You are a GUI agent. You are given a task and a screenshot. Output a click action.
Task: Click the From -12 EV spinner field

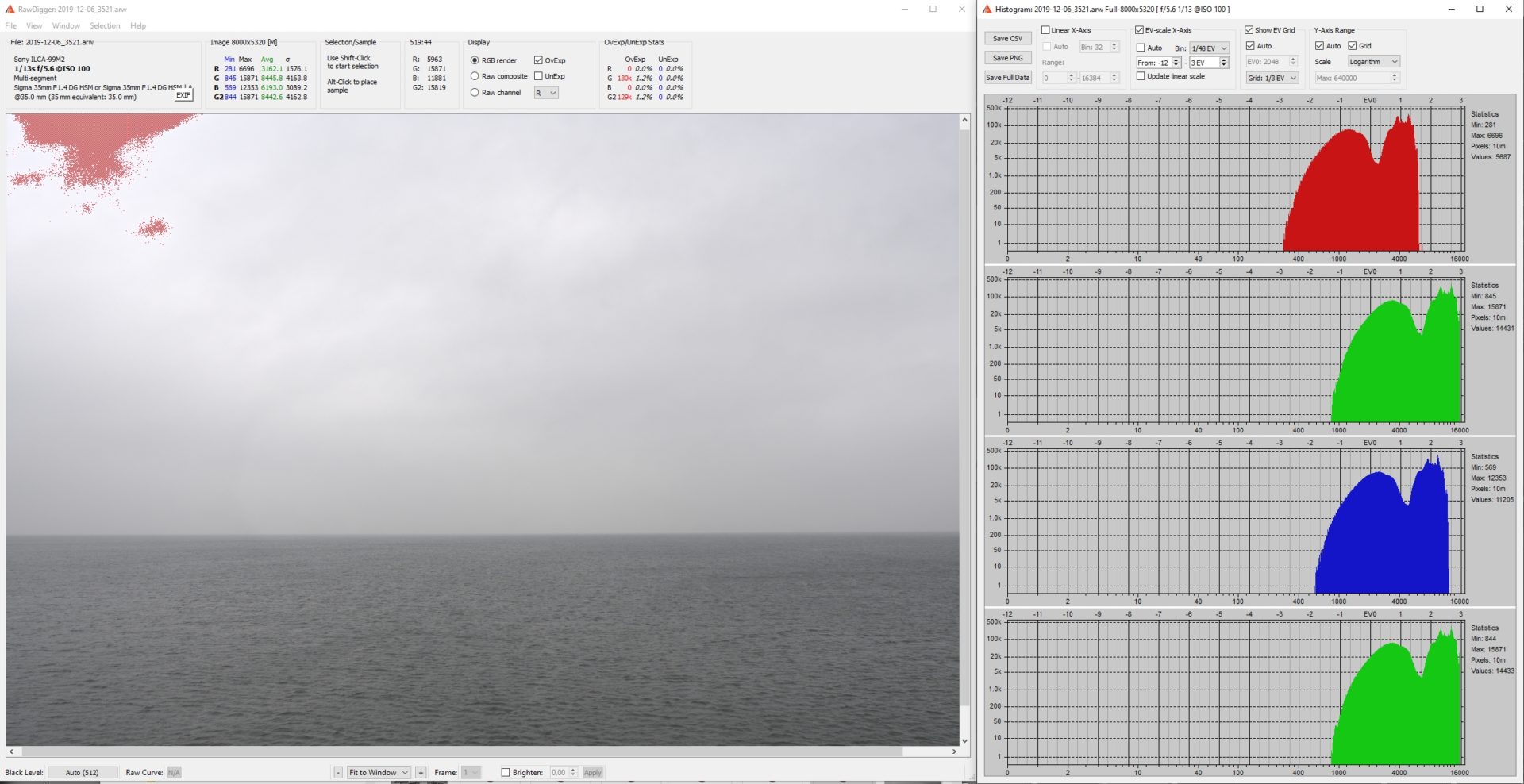pyautogui.click(x=1153, y=63)
